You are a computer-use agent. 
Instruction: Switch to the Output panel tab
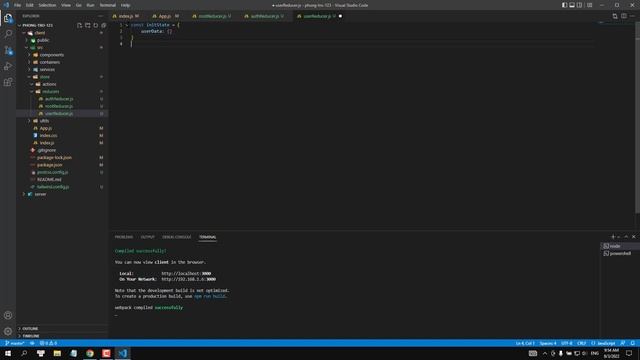147,237
